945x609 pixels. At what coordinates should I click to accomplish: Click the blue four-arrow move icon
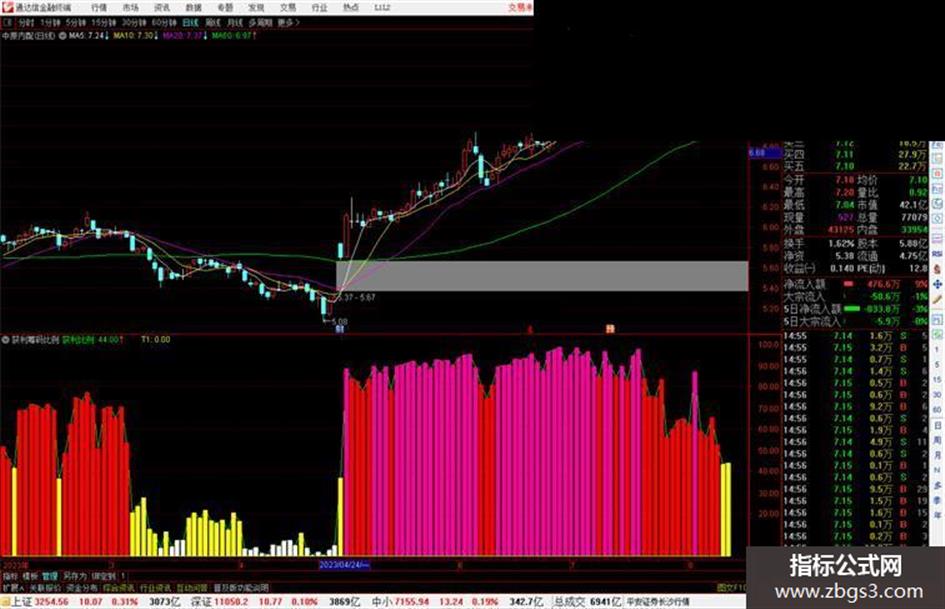[x=937, y=283]
